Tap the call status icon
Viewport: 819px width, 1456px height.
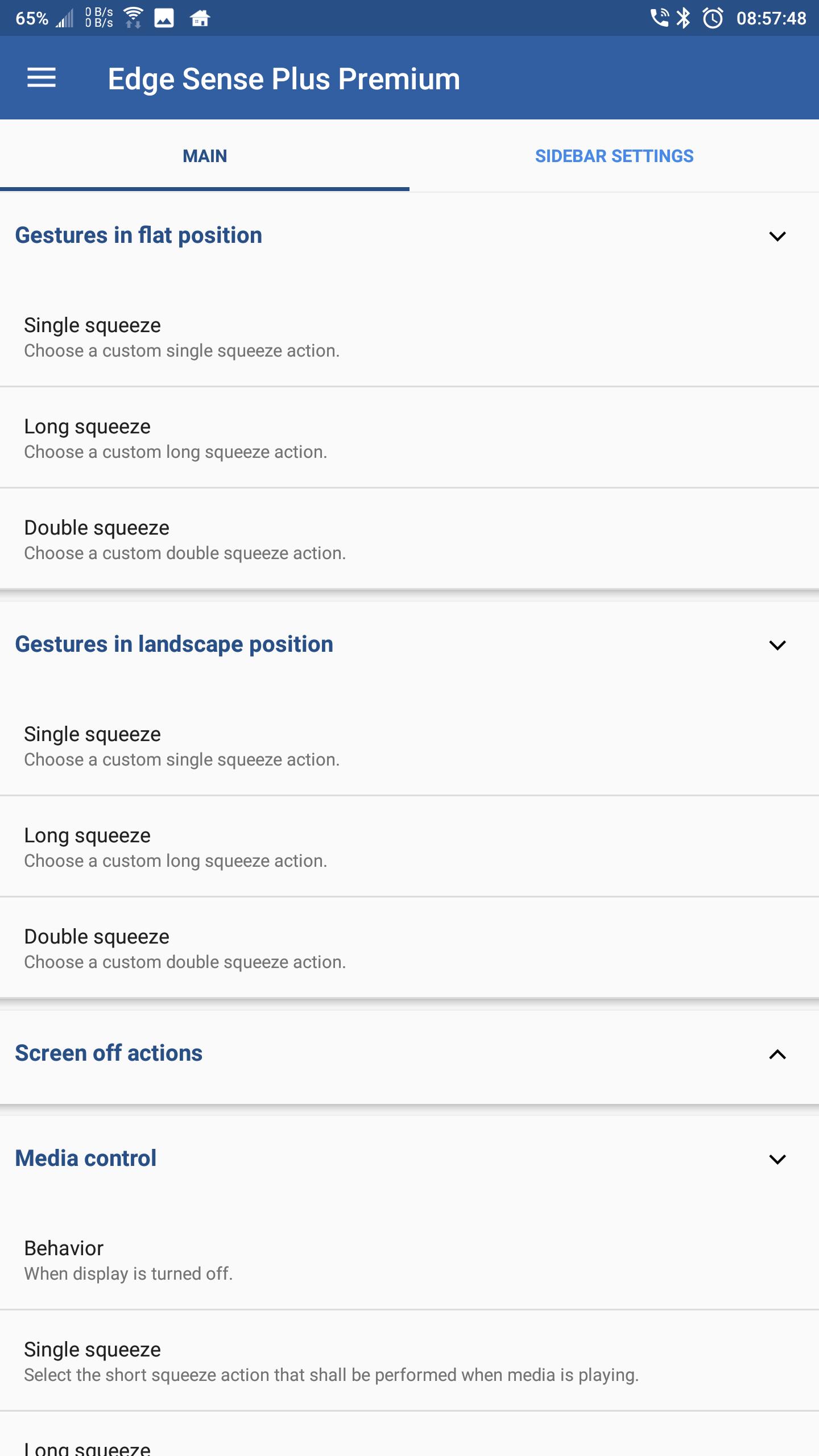pos(660,18)
